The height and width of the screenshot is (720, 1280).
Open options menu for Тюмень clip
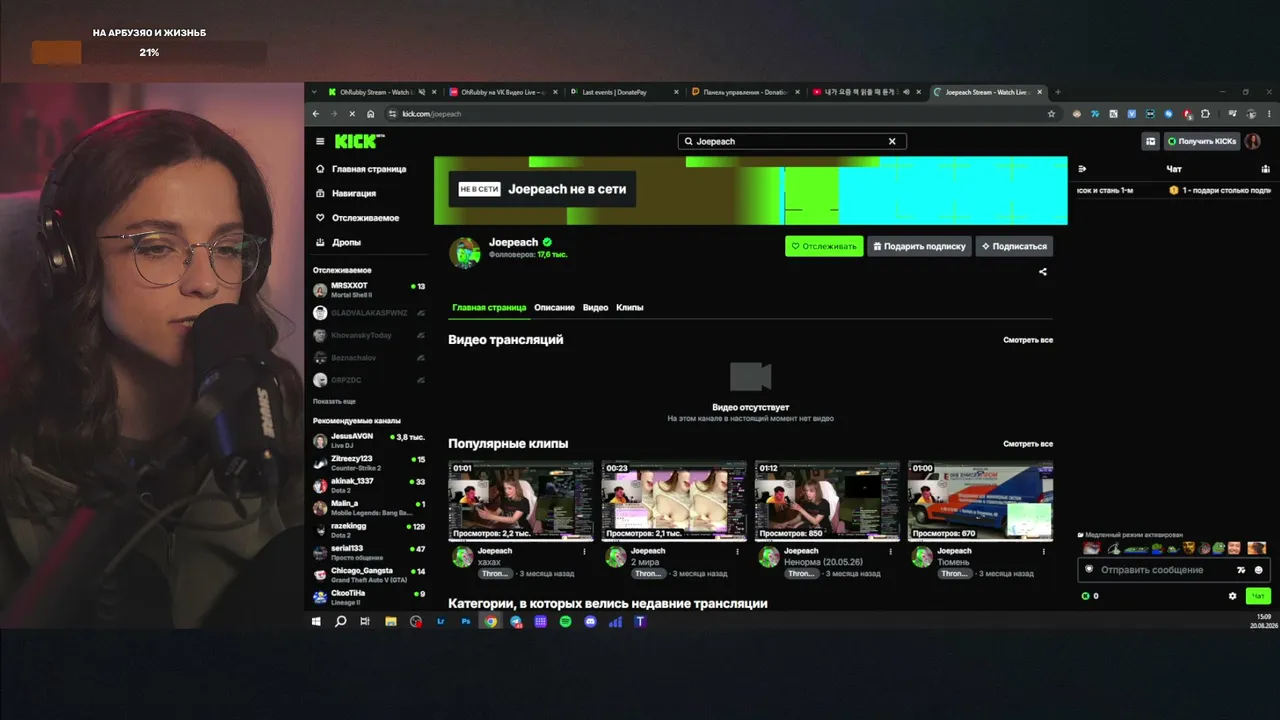(1044, 552)
